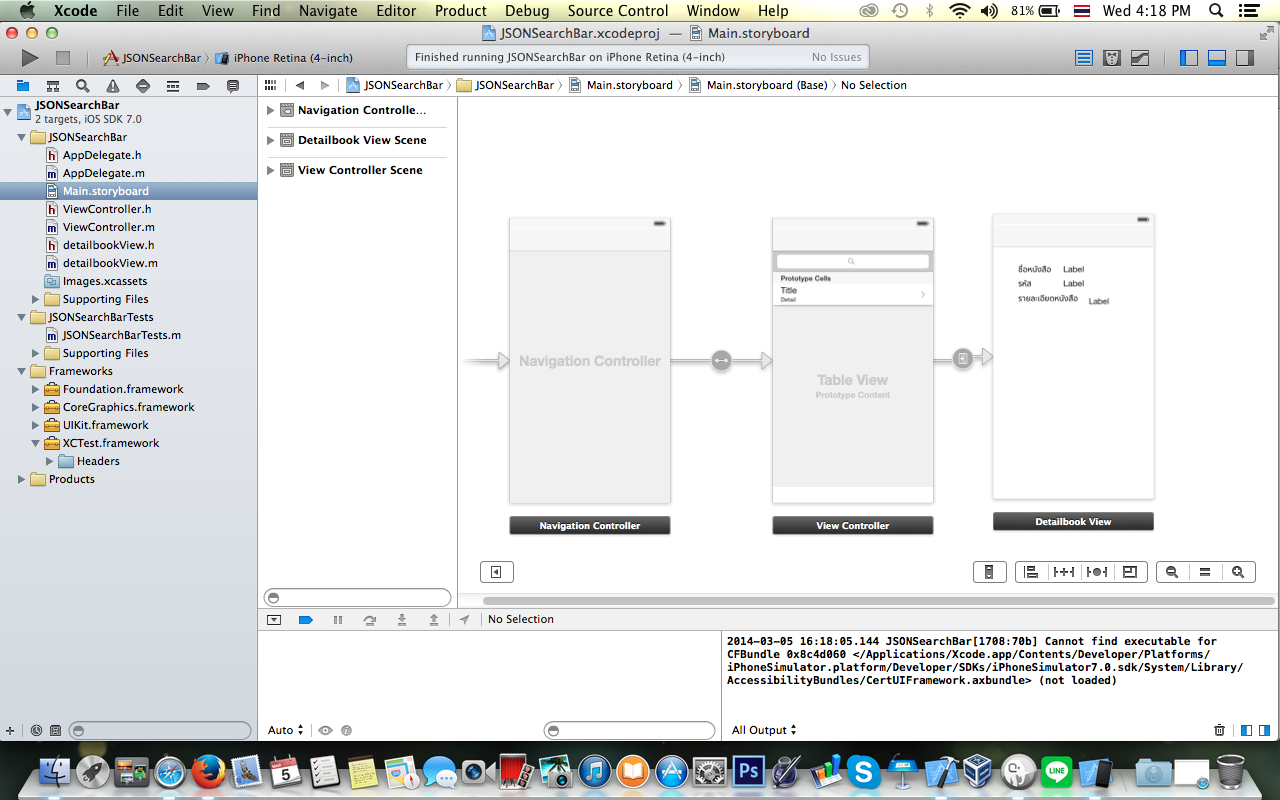Select the Assistant editor button
Viewport: 1280px width, 800px height.
[x=1112, y=58]
